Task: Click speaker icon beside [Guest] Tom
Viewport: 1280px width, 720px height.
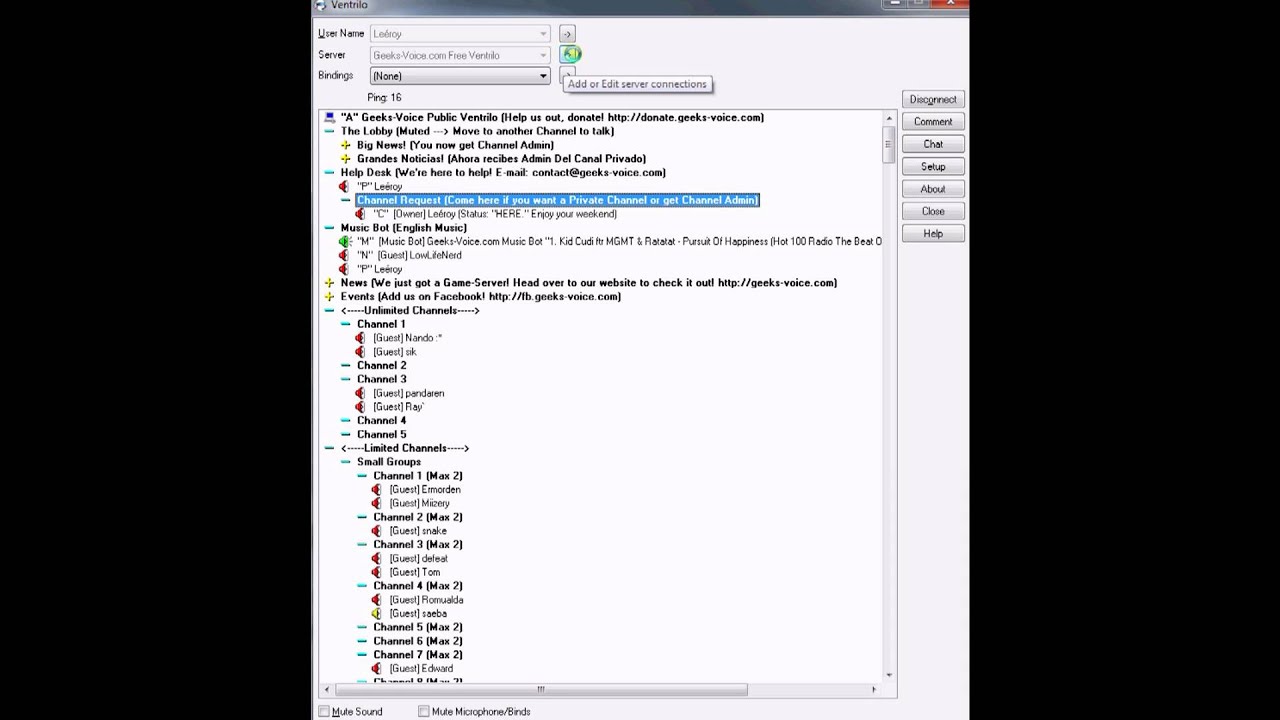Action: 377,573
